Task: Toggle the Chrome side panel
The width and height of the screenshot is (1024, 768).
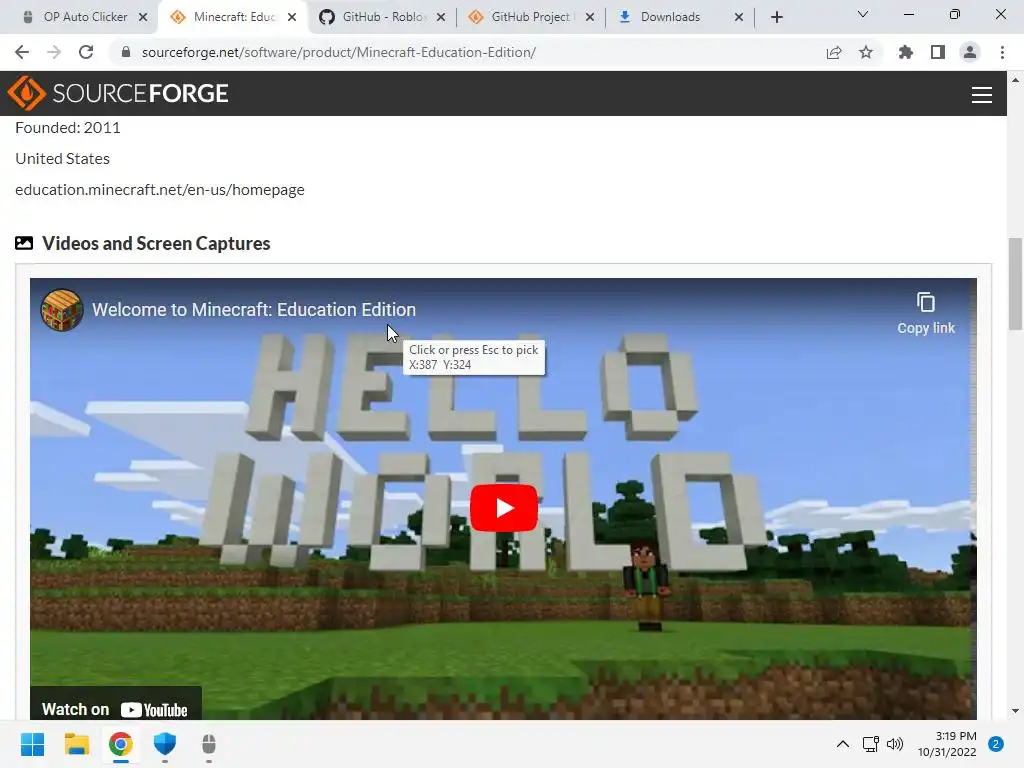Action: 938,52
